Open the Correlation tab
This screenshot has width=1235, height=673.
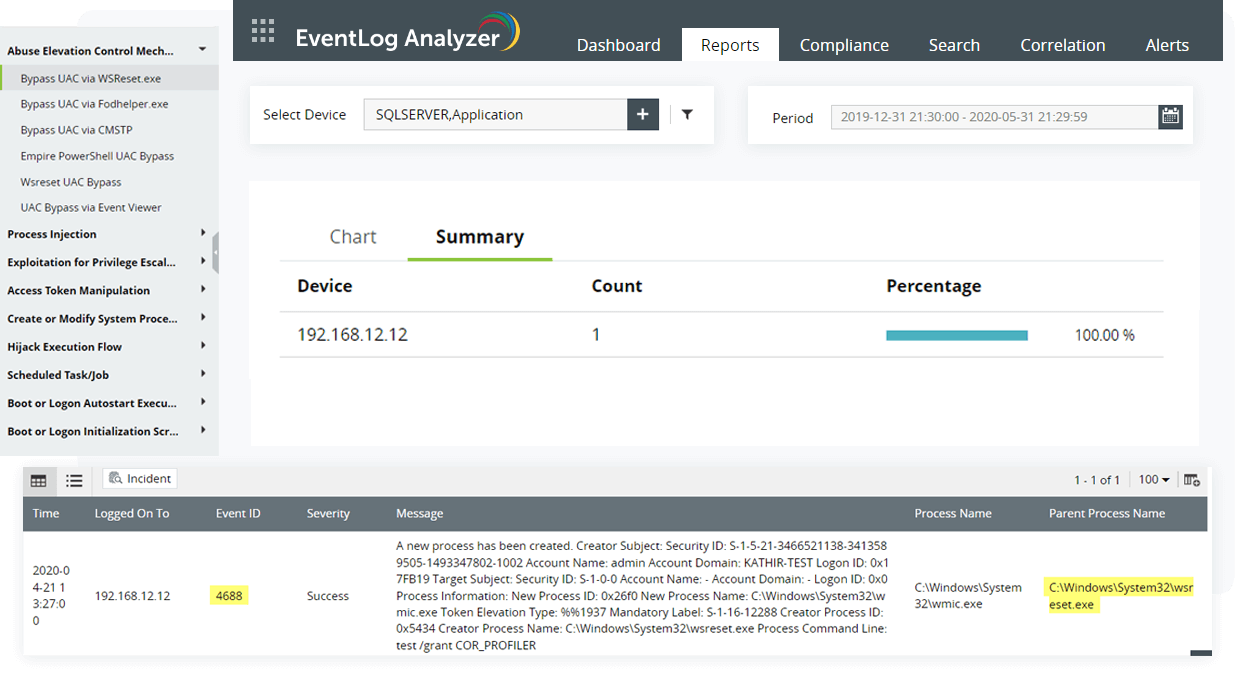point(1063,45)
